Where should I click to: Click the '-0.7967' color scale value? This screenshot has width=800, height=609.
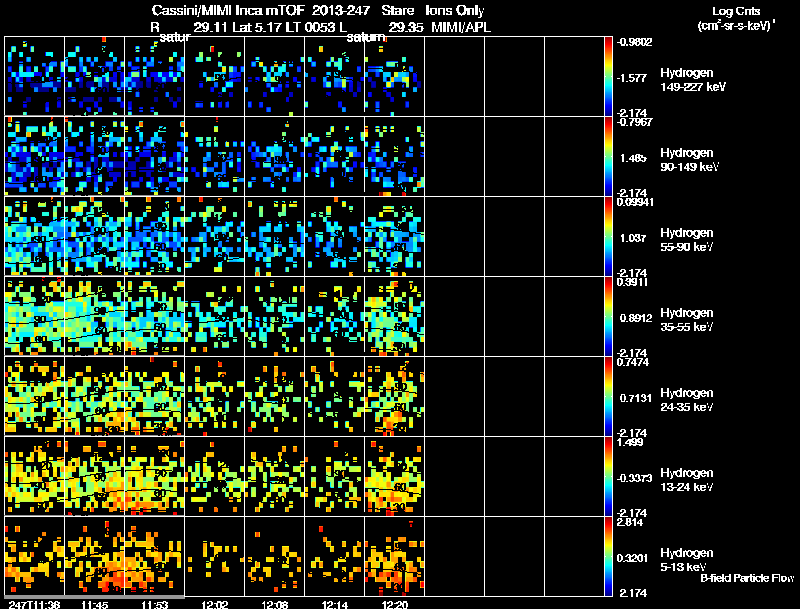coord(634,122)
